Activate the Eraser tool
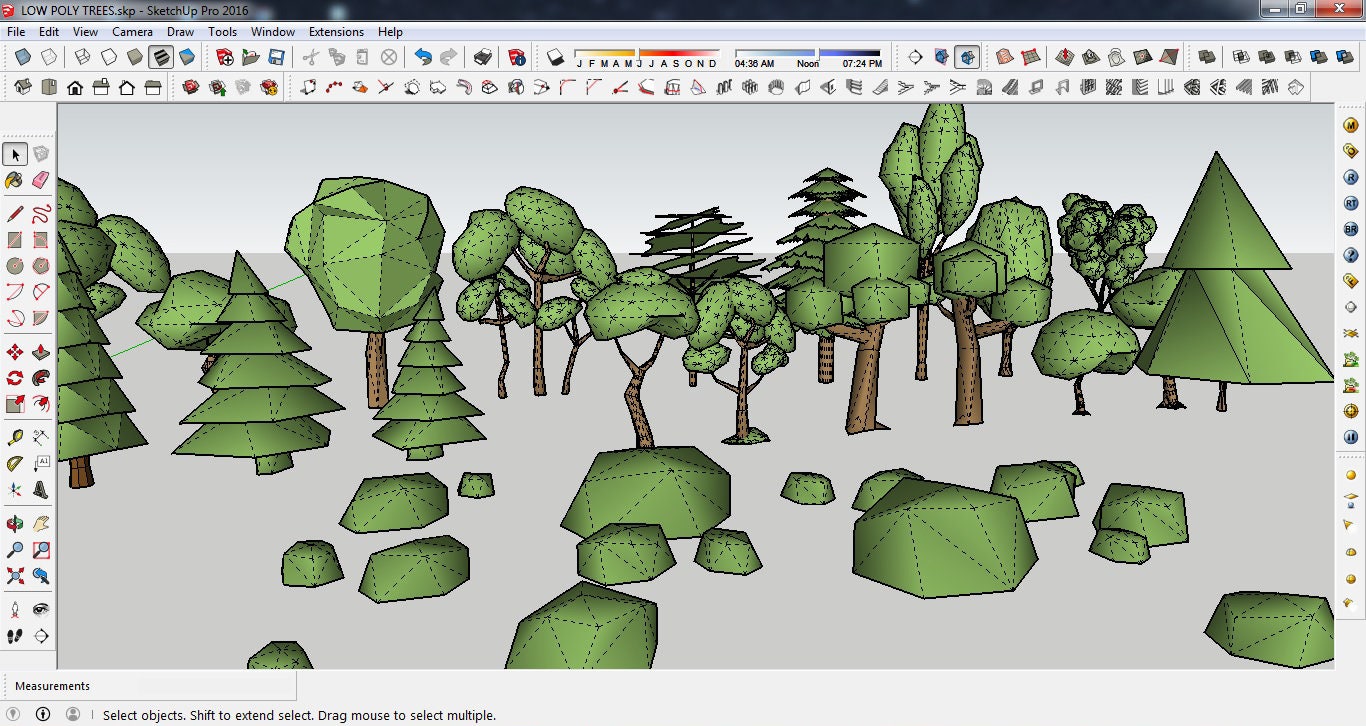The width and height of the screenshot is (1366, 726). (40, 180)
